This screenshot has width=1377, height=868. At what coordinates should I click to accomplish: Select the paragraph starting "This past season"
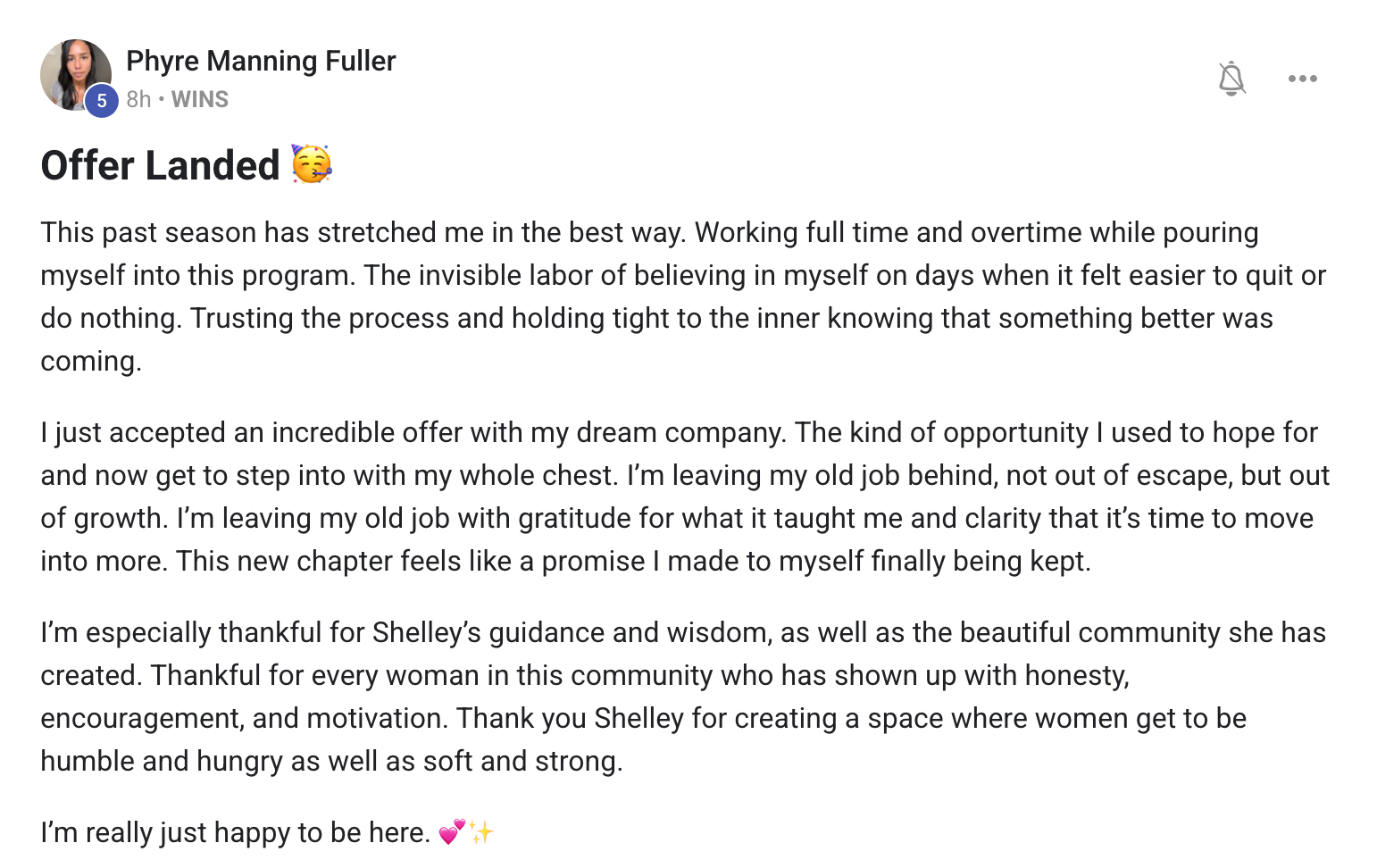point(683,296)
